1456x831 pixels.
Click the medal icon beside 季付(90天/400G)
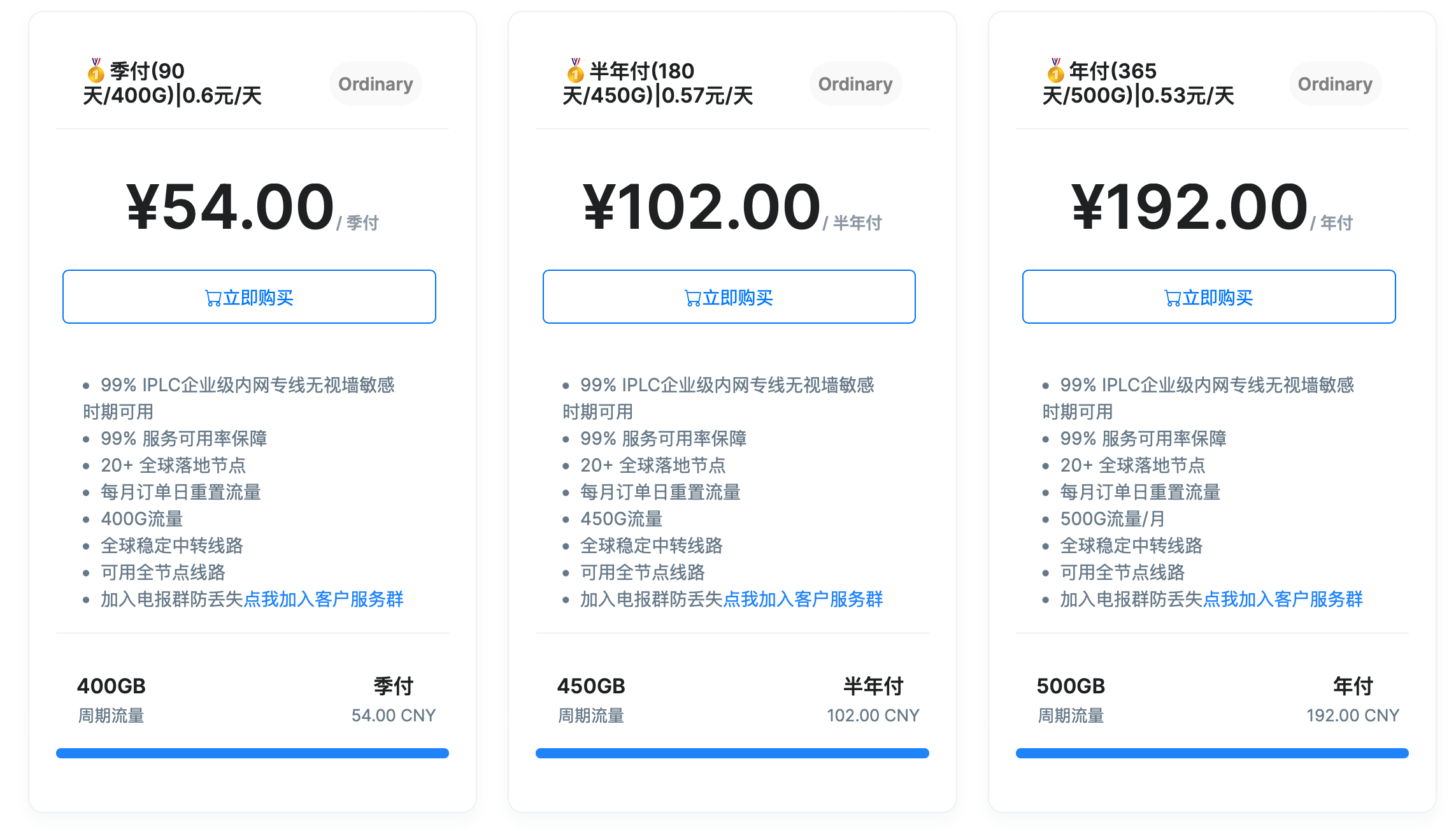(96, 71)
